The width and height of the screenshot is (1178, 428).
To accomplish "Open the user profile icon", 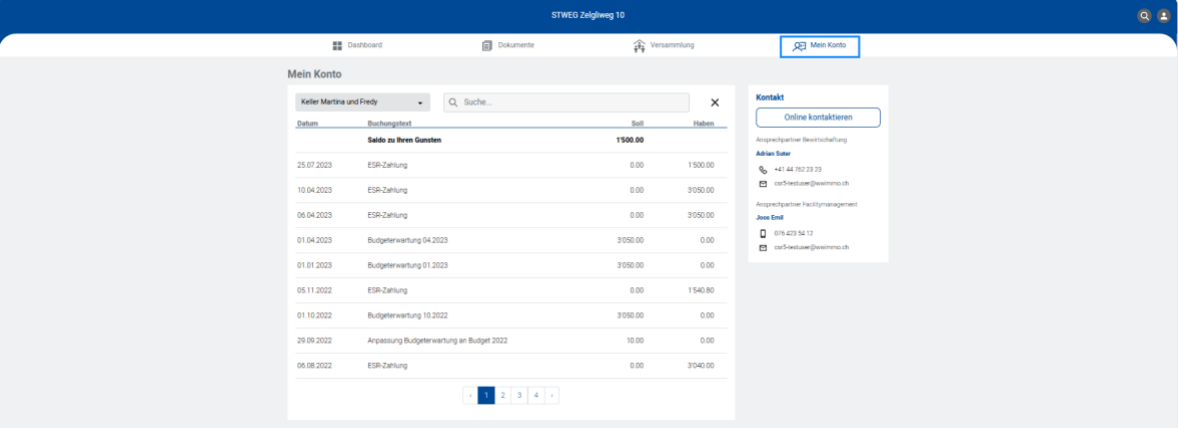I will 1163,16.
